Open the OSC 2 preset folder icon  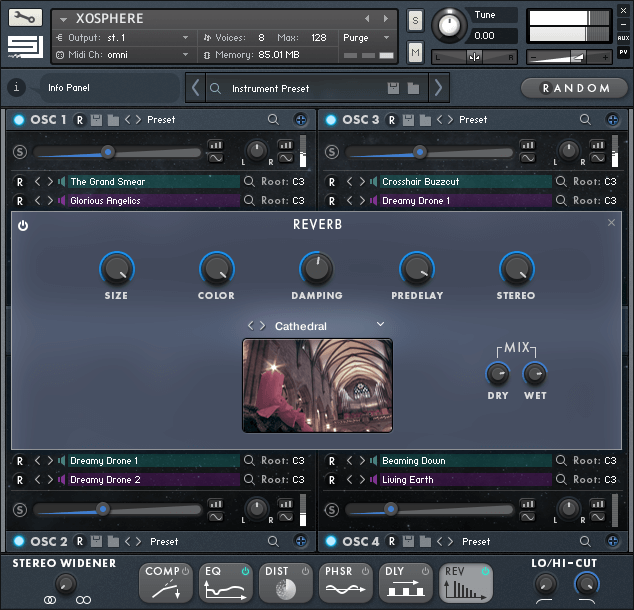point(113,541)
